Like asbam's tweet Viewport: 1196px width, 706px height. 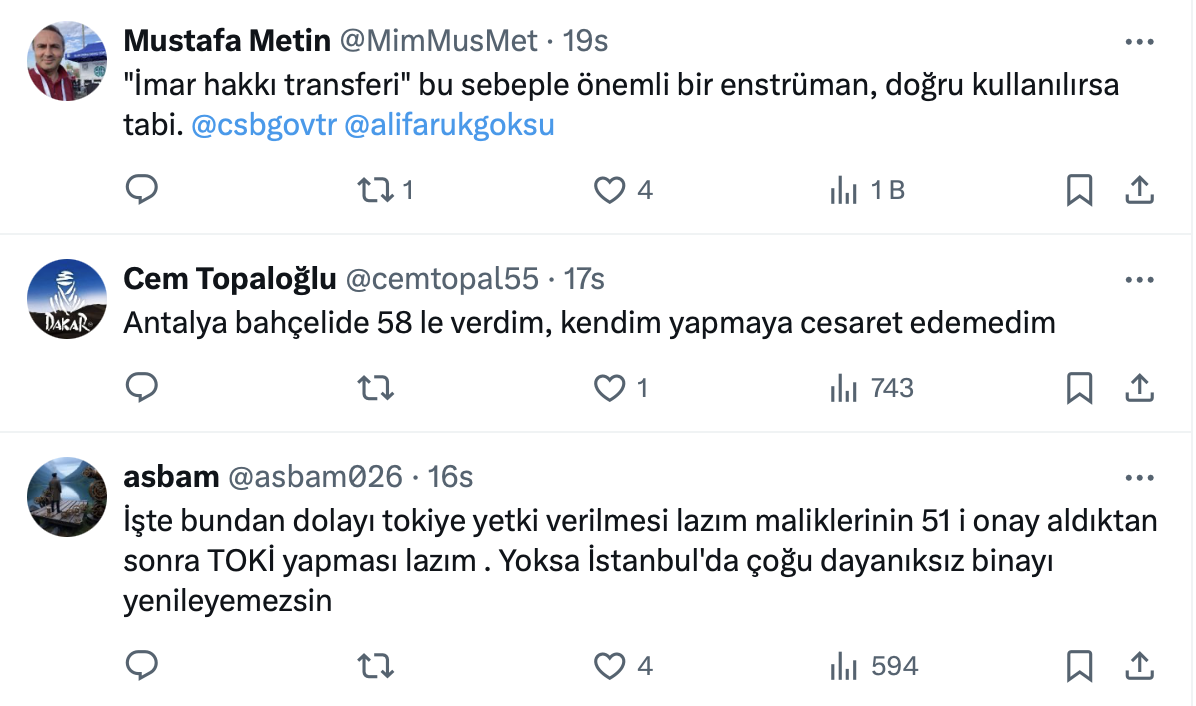(x=609, y=665)
